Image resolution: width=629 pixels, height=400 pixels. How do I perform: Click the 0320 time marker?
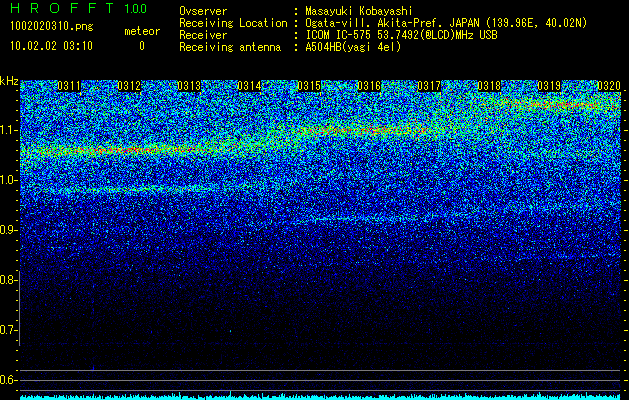pyautogui.click(x=609, y=86)
